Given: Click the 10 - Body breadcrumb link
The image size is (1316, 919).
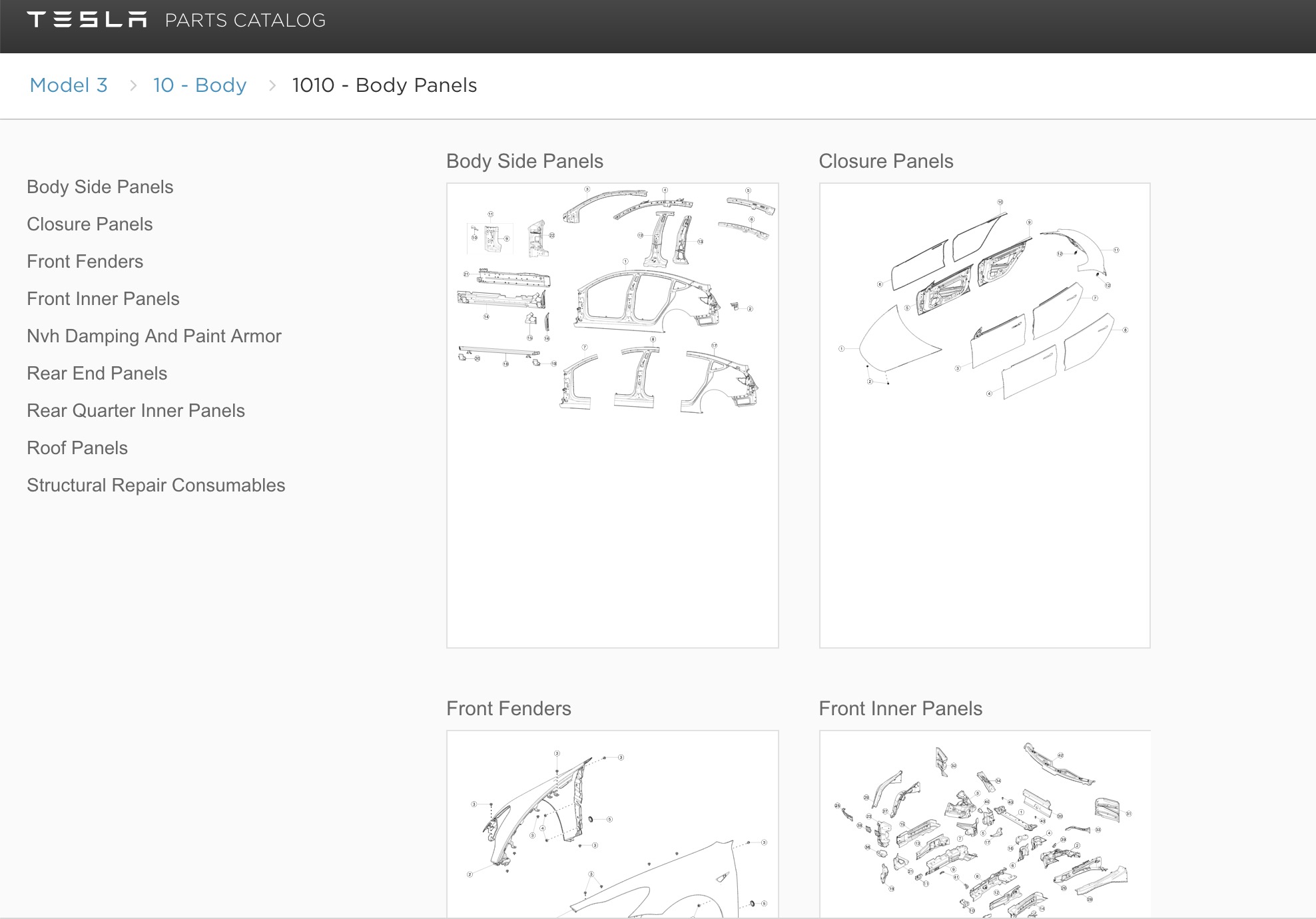Looking at the screenshot, I should 199,85.
